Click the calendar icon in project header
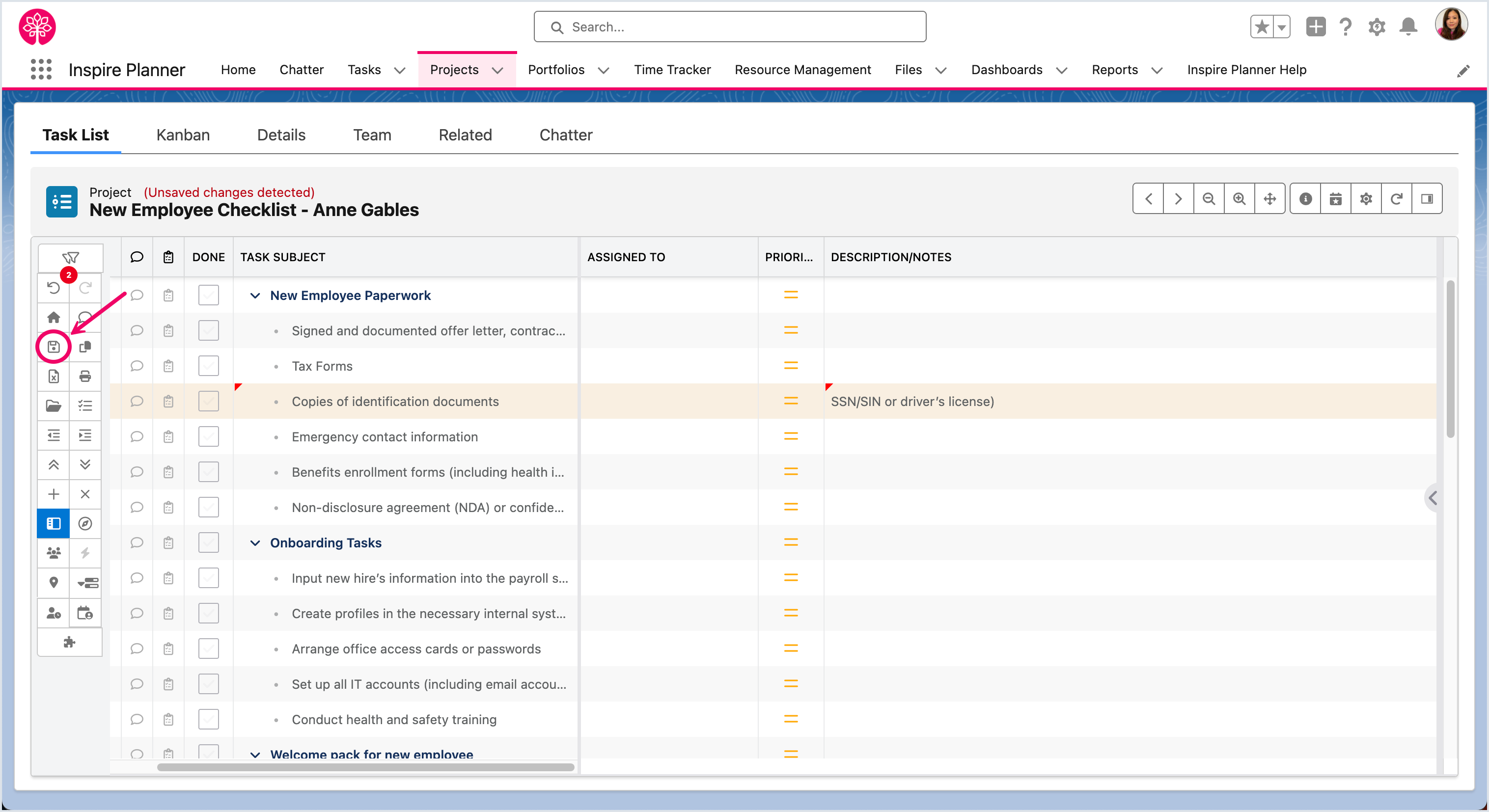Viewport: 1489px width, 812px height. [x=1335, y=199]
